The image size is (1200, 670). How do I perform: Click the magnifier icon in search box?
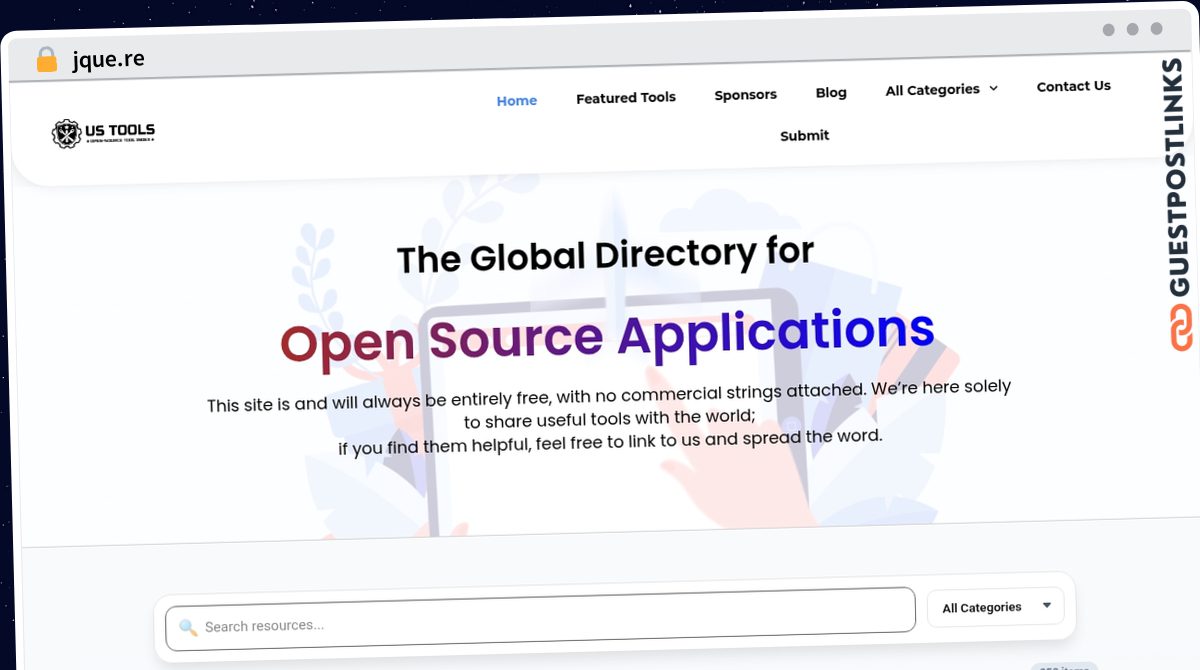[x=188, y=628]
